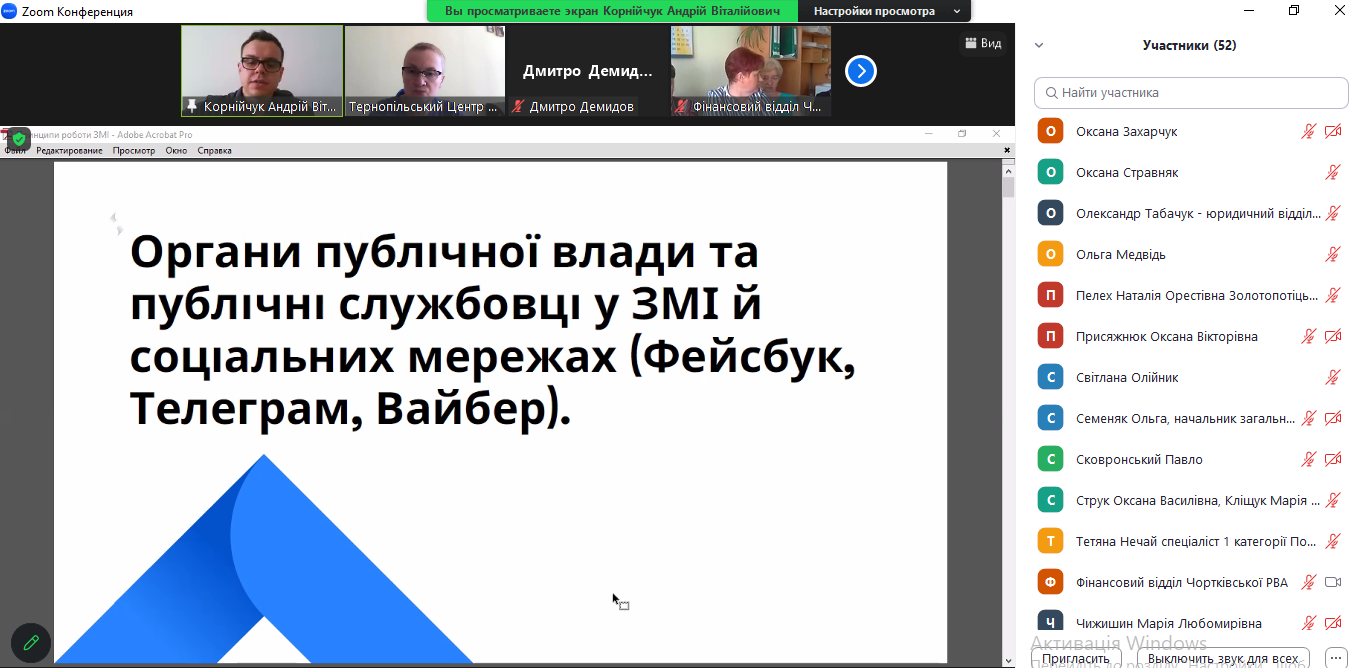The image size is (1355, 668).
Task: Click the Найти участника search field
Action: pos(1191,92)
